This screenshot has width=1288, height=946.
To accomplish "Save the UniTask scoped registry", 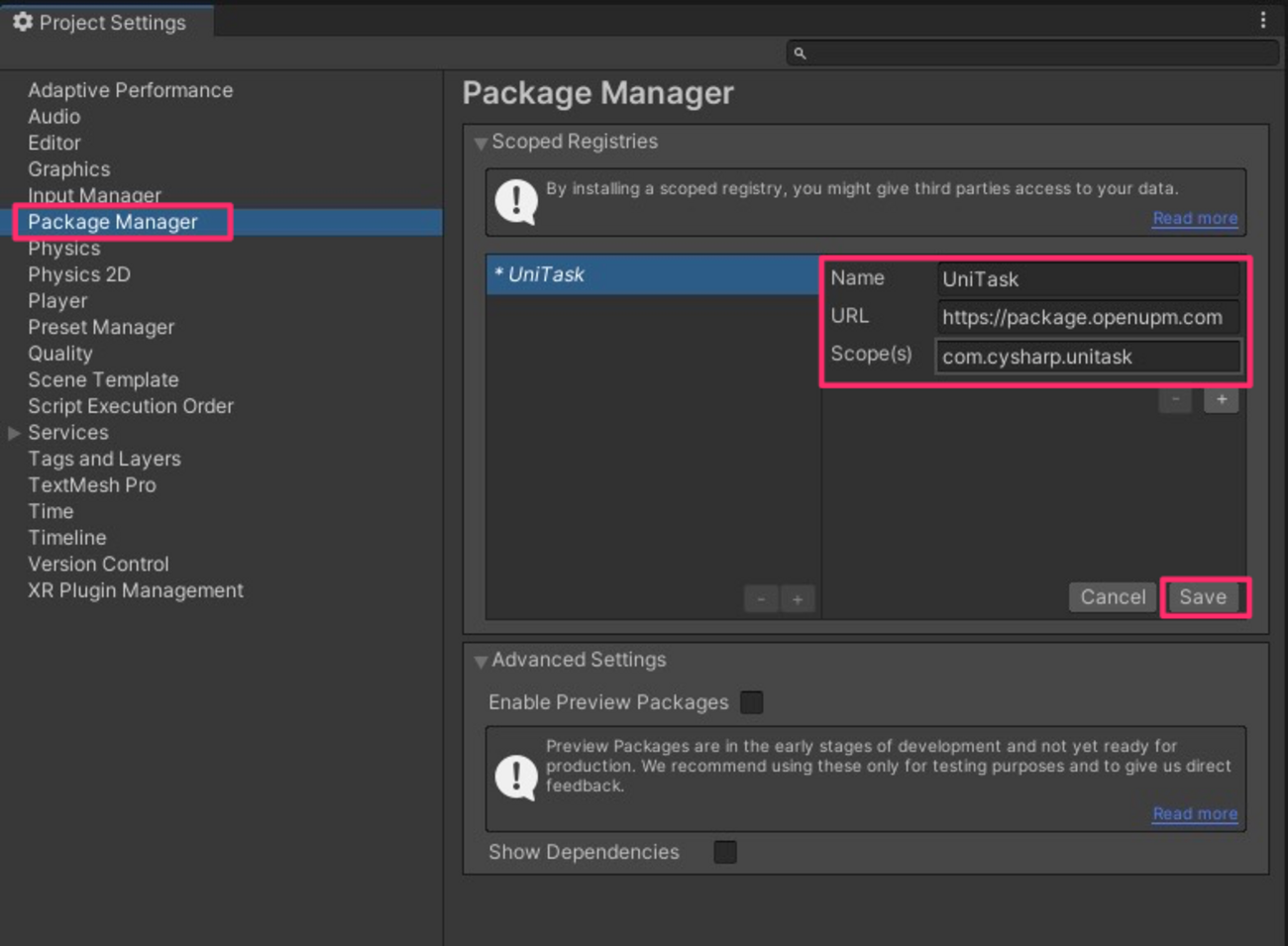I will (x=1204, y=596).
